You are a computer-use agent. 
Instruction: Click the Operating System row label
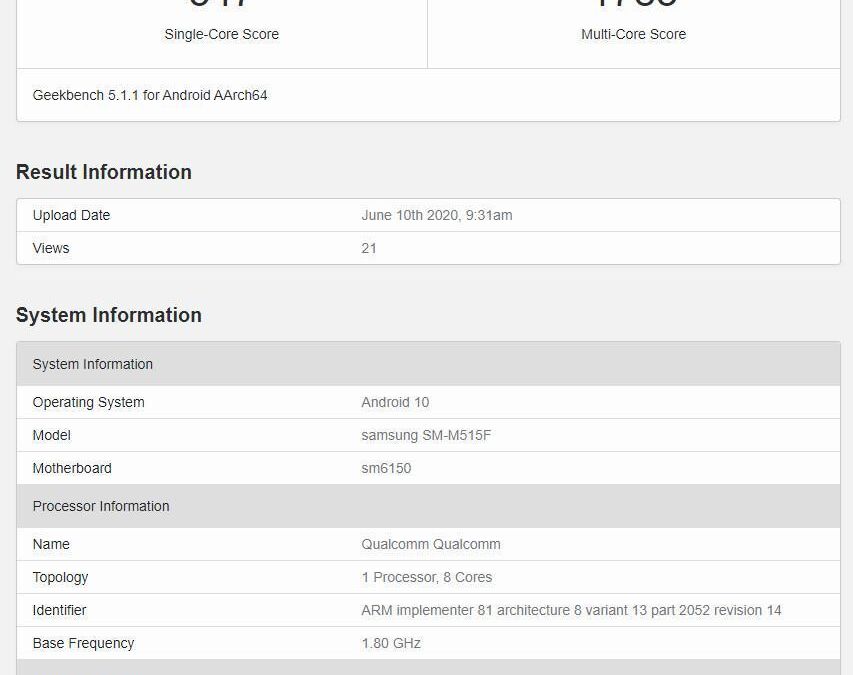[x=89, y=402]
